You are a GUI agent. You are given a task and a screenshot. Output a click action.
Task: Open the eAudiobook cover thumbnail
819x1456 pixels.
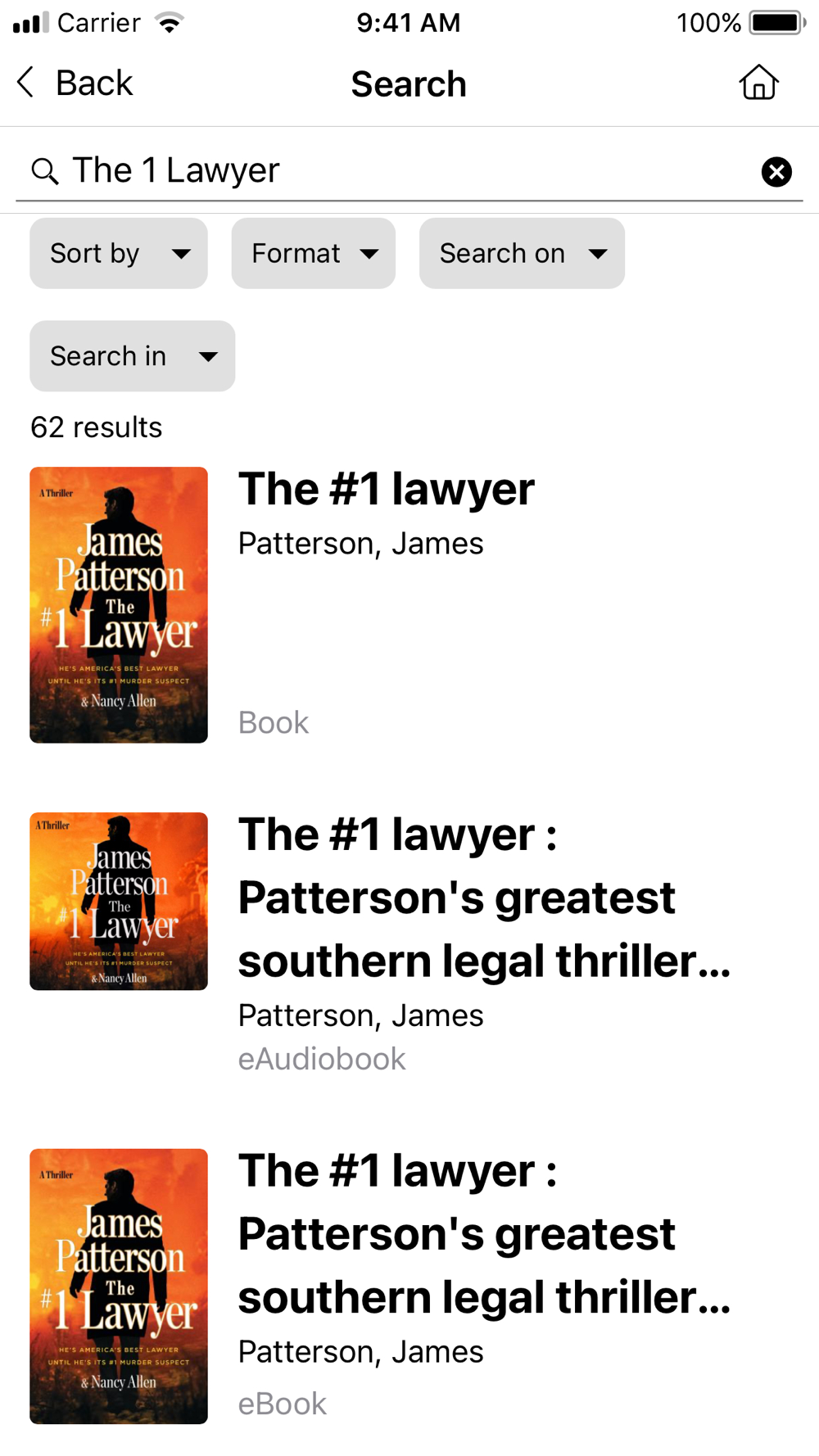click(x=119, y=902)
